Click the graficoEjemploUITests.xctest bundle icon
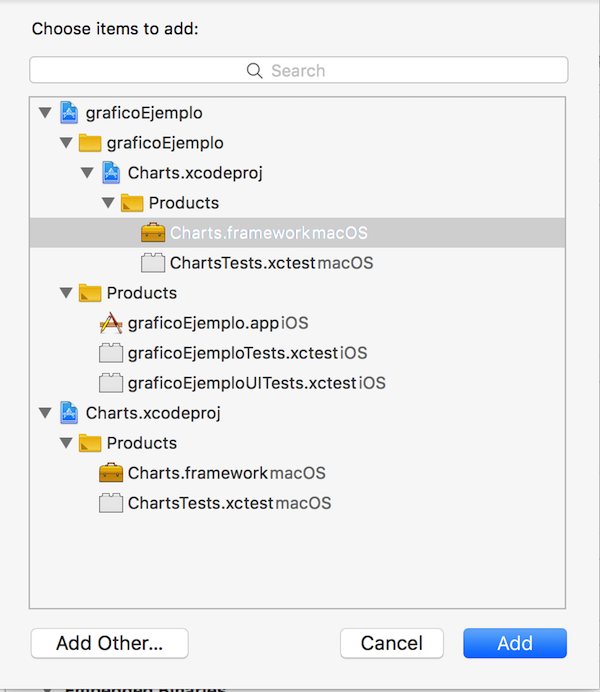 [111, 383]
